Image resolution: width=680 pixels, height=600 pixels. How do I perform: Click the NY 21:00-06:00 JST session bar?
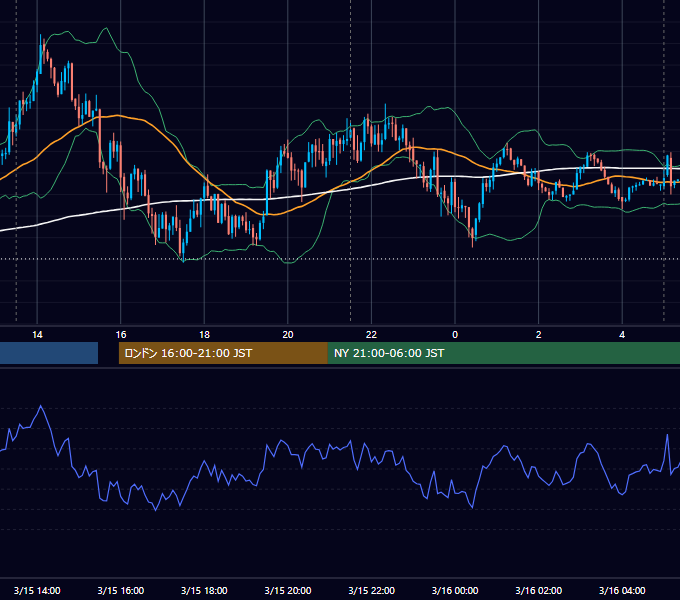503,353
